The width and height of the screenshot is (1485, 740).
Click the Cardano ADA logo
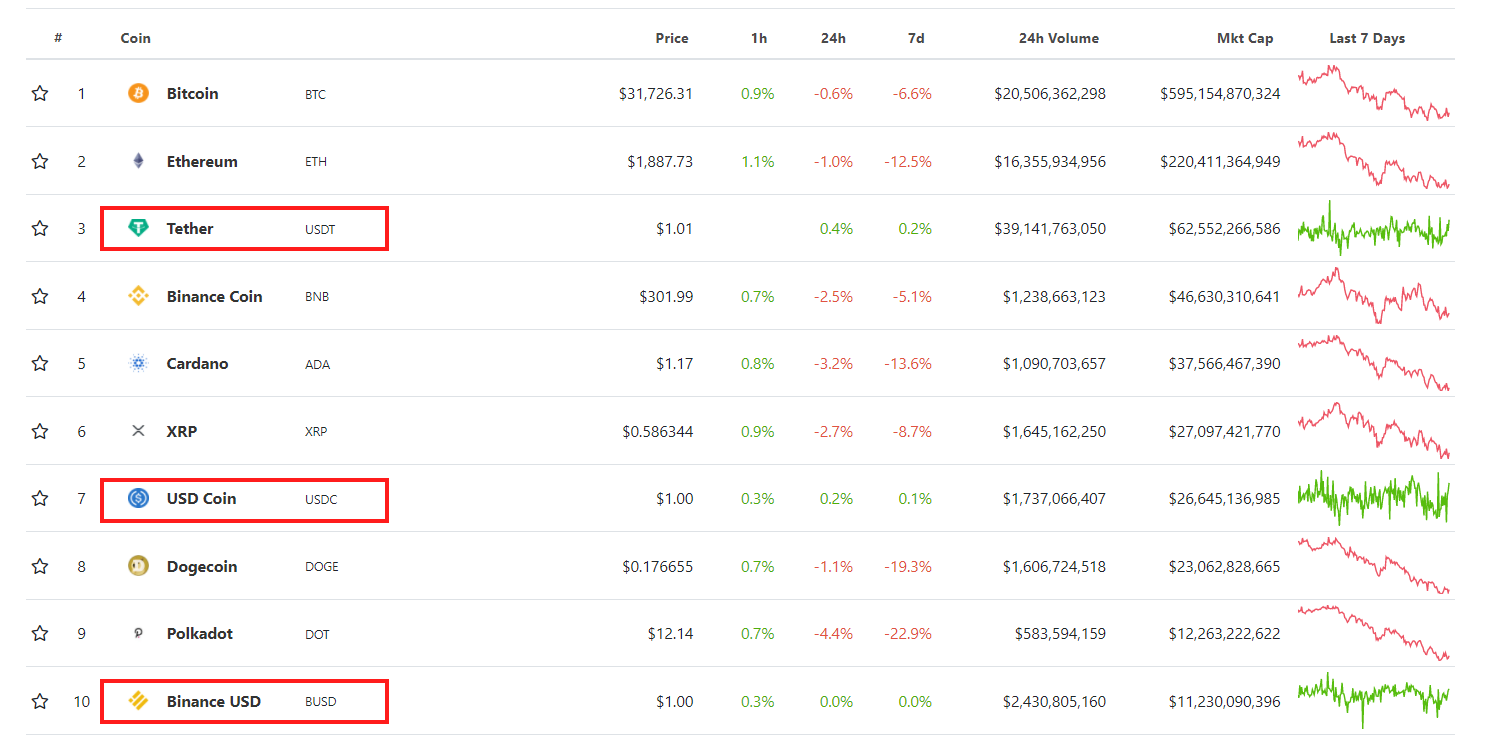[139, 363]
